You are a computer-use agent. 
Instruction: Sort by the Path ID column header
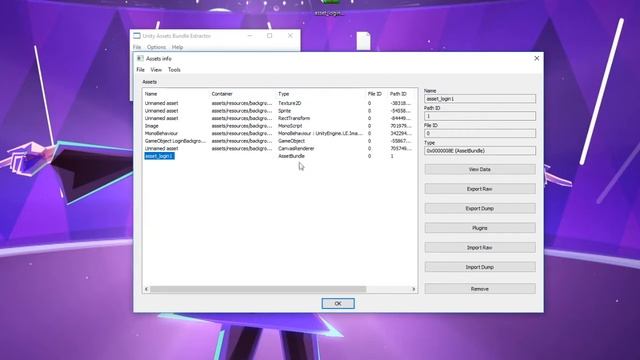(x=398, y=94)
